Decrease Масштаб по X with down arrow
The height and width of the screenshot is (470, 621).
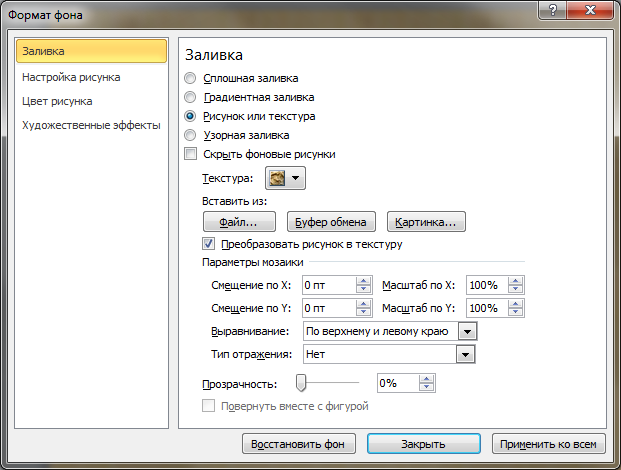pos(516,289)
